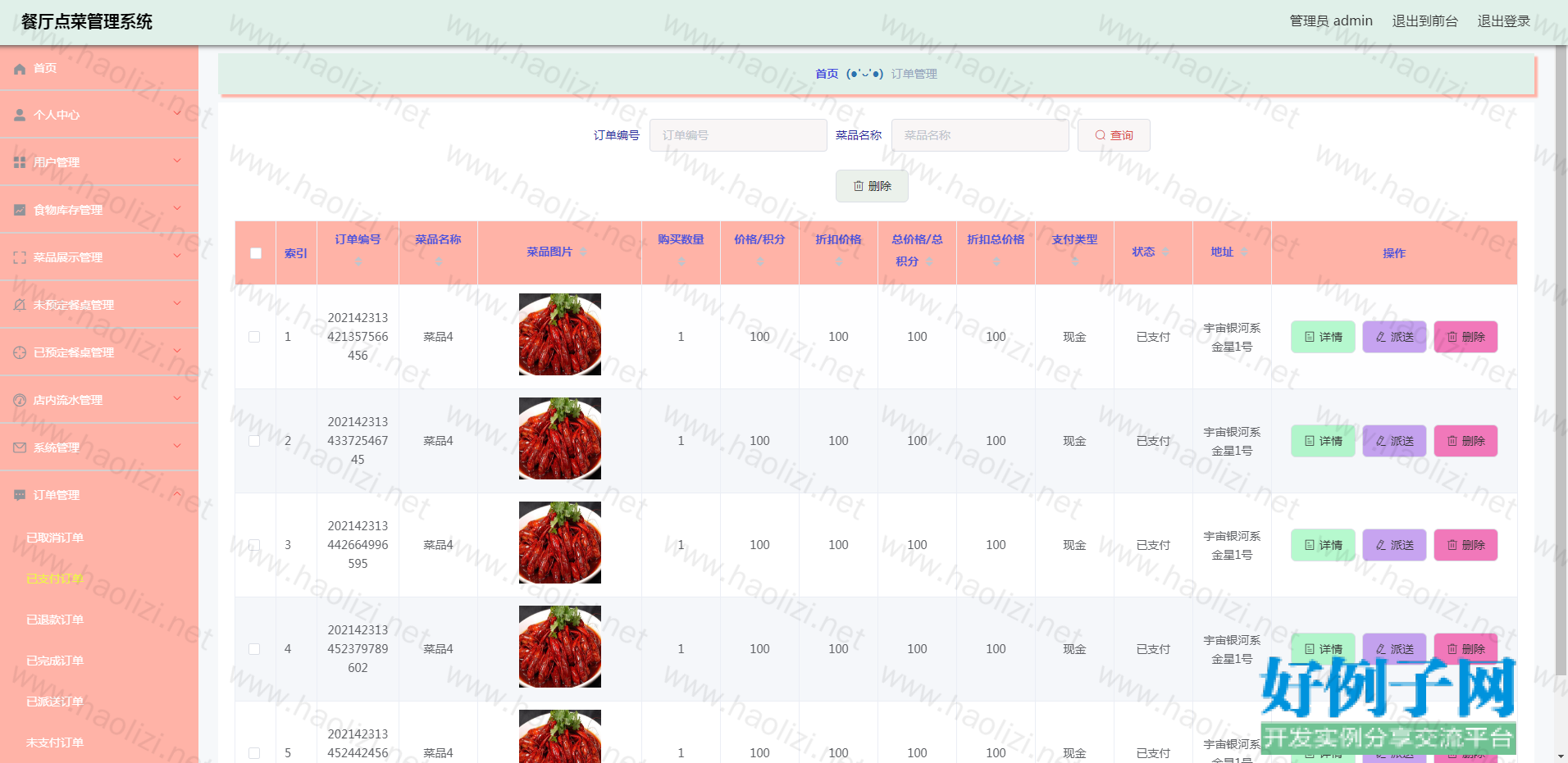Select the checkbox for row 2
Screen dimensions: 1568x763
click(x=254, y=441)
